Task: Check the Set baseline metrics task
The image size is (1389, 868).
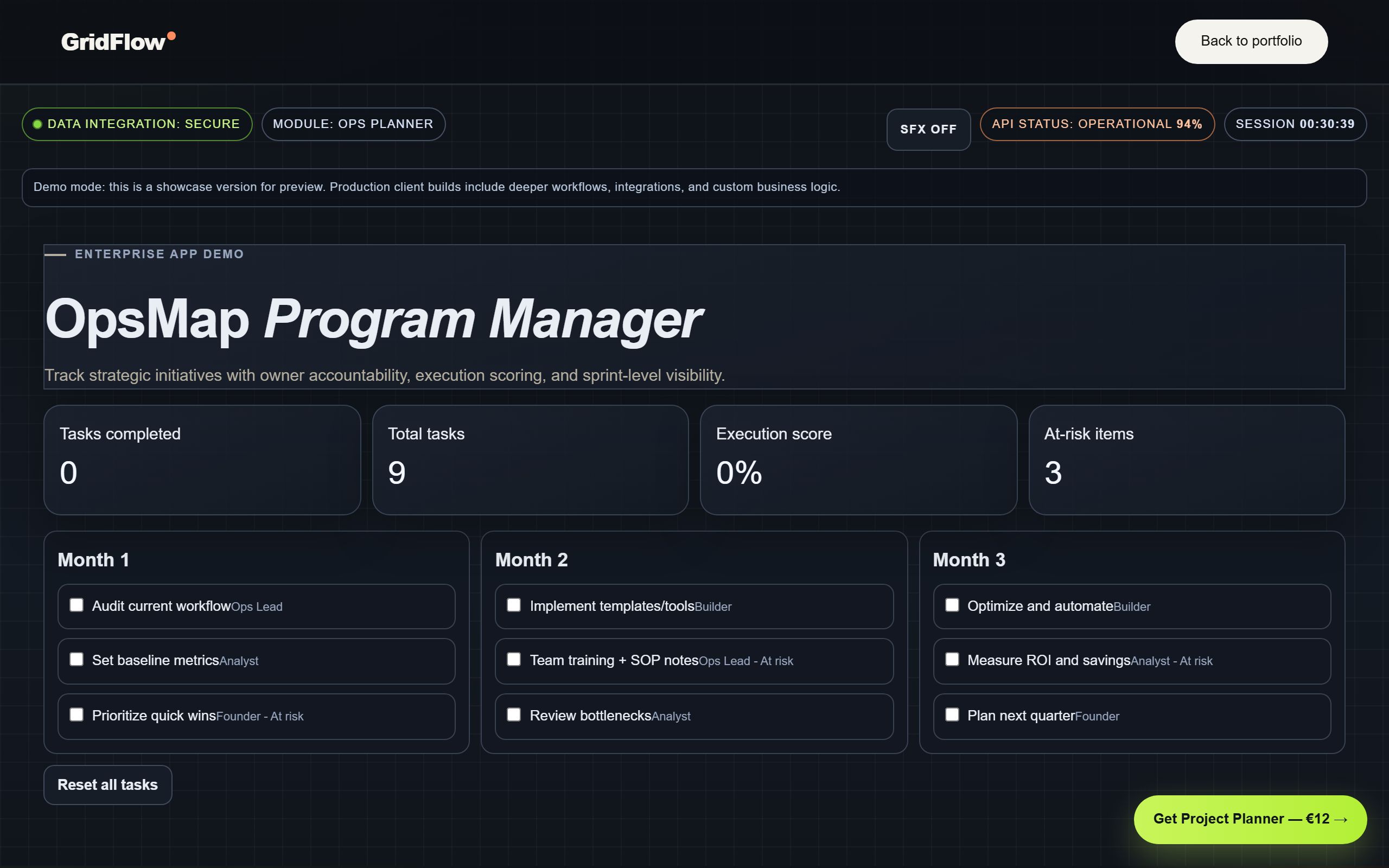Action: point(77,659)
